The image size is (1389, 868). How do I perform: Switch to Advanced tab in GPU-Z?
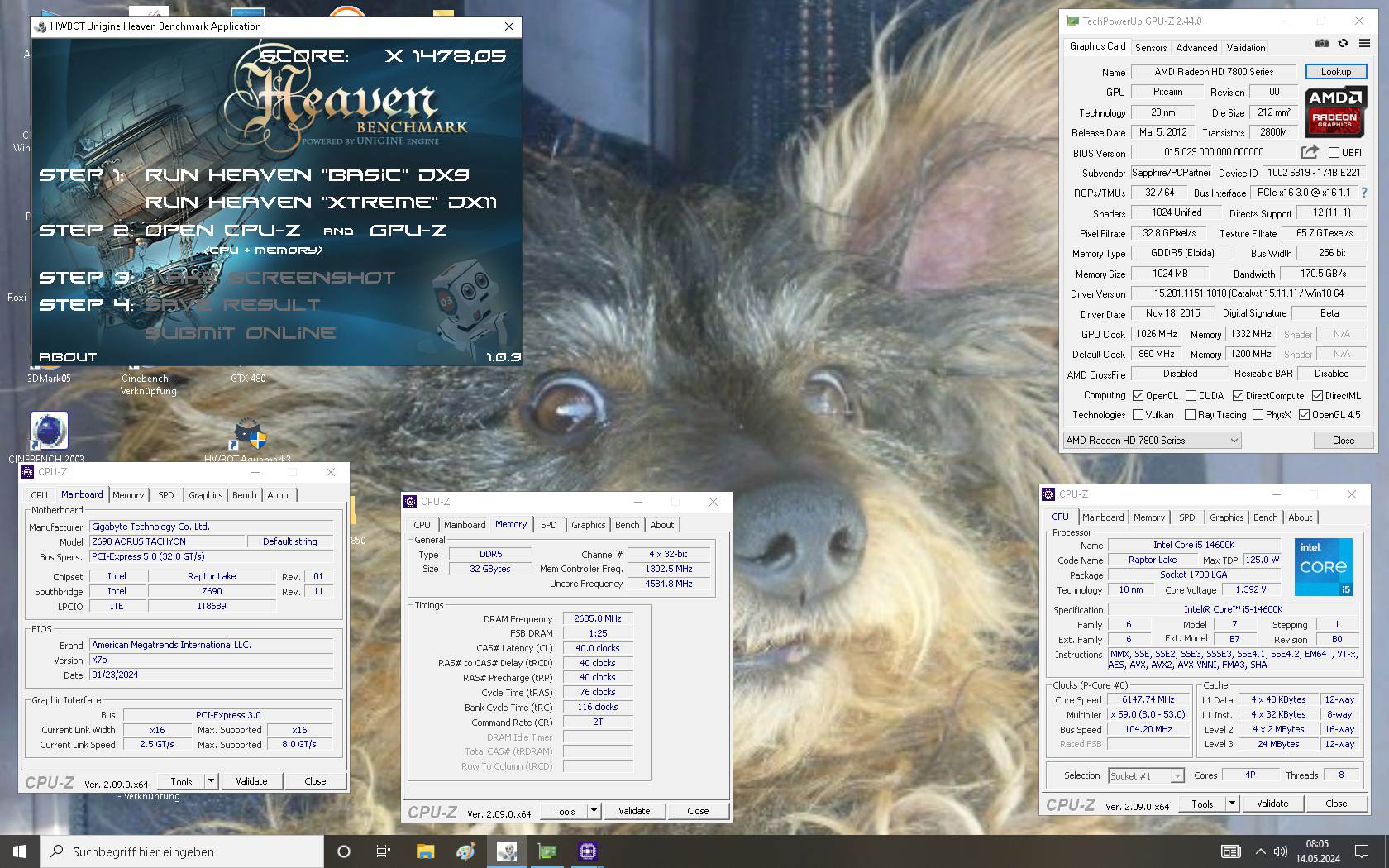point(1196,48)
